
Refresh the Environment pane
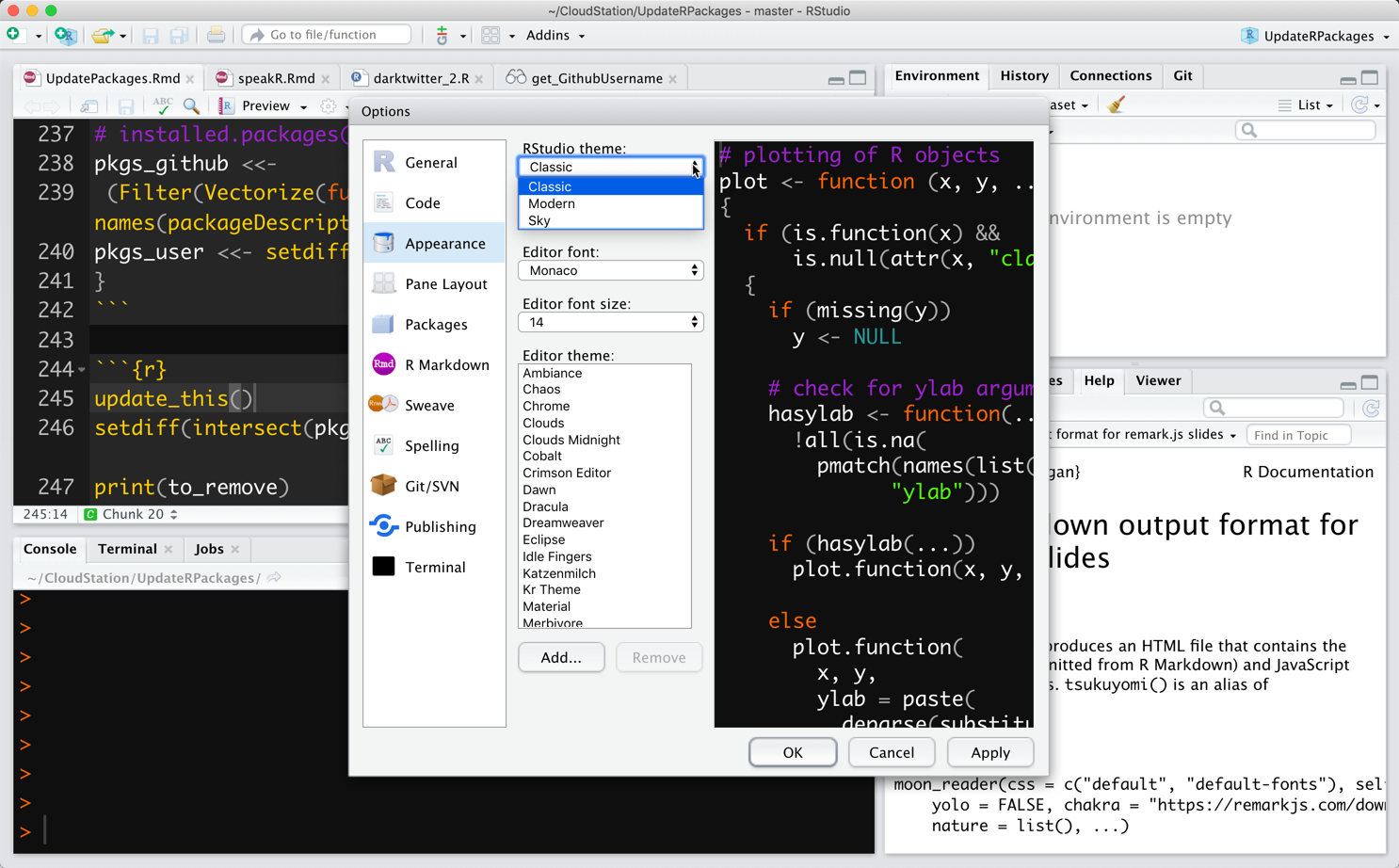point(1365,104)
